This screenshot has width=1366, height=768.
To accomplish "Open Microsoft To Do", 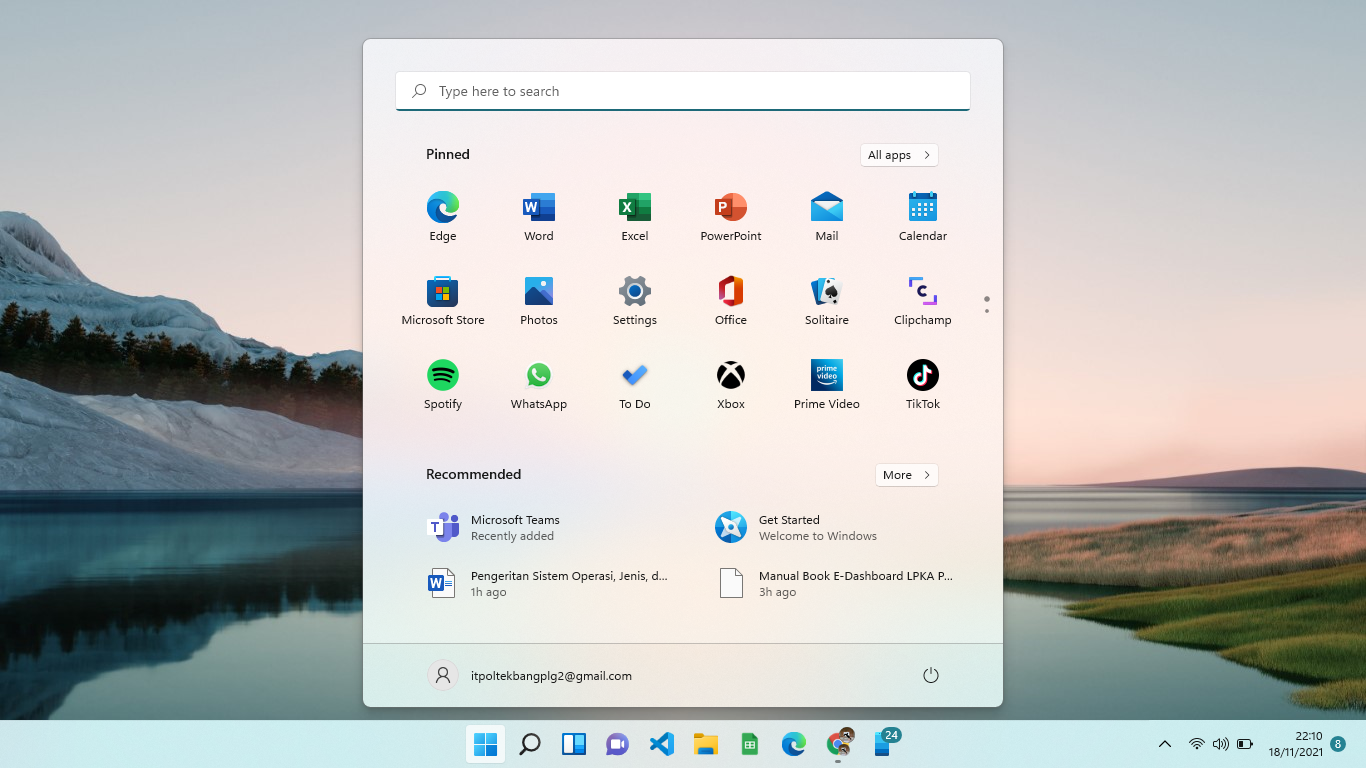I will point(635,385).
